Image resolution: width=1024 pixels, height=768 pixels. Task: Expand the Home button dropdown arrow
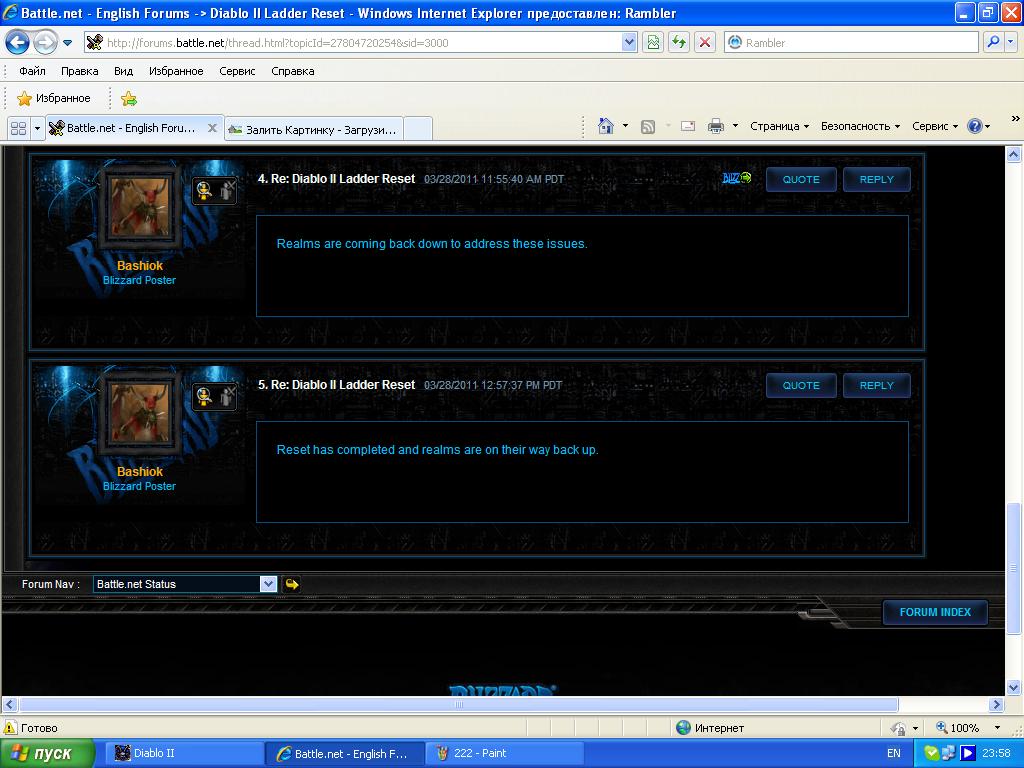[x=625, y=126]
